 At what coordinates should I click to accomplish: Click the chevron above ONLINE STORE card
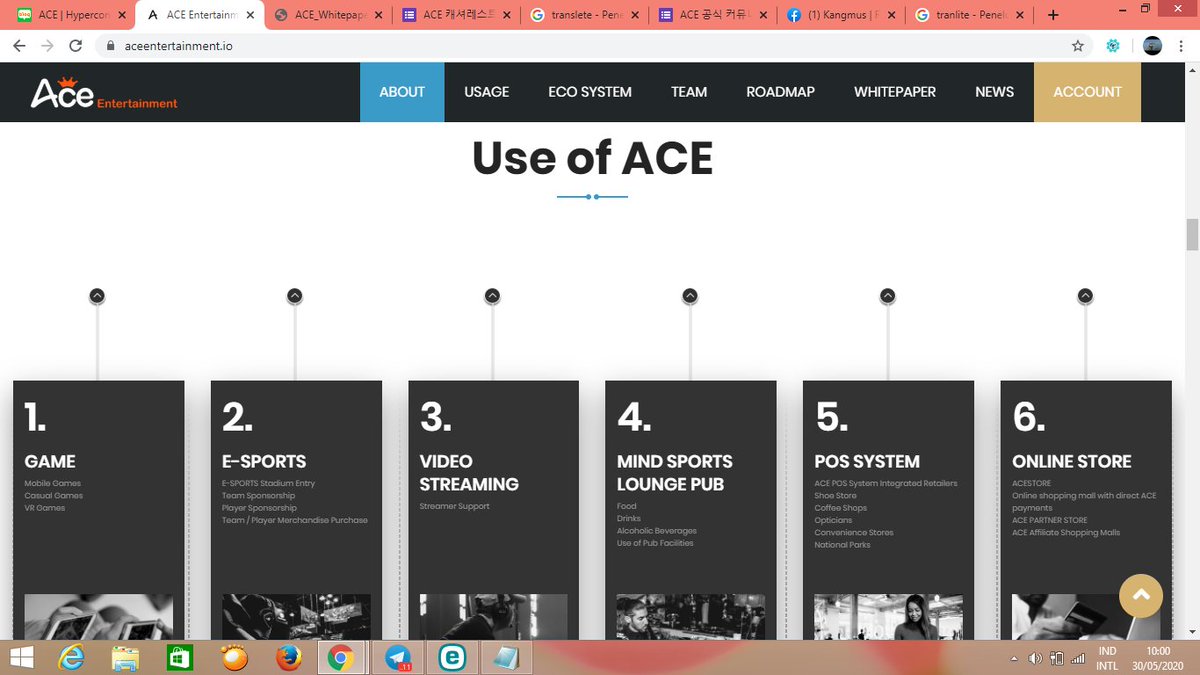tap(1085, 296)
